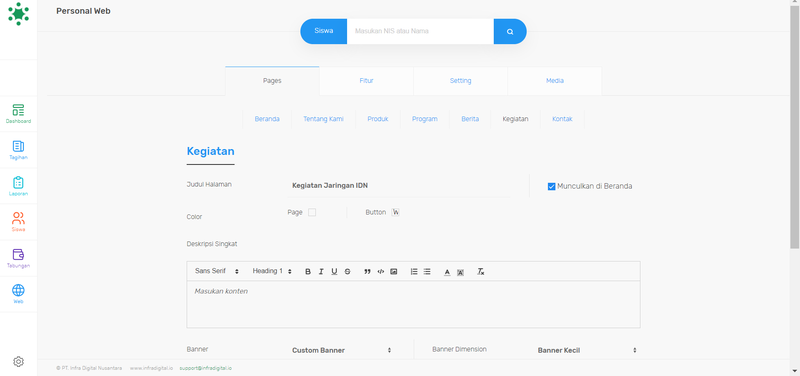800x376 pixels.
Task: Apply bullet list in the editor
Action: [x=427, y=272]
